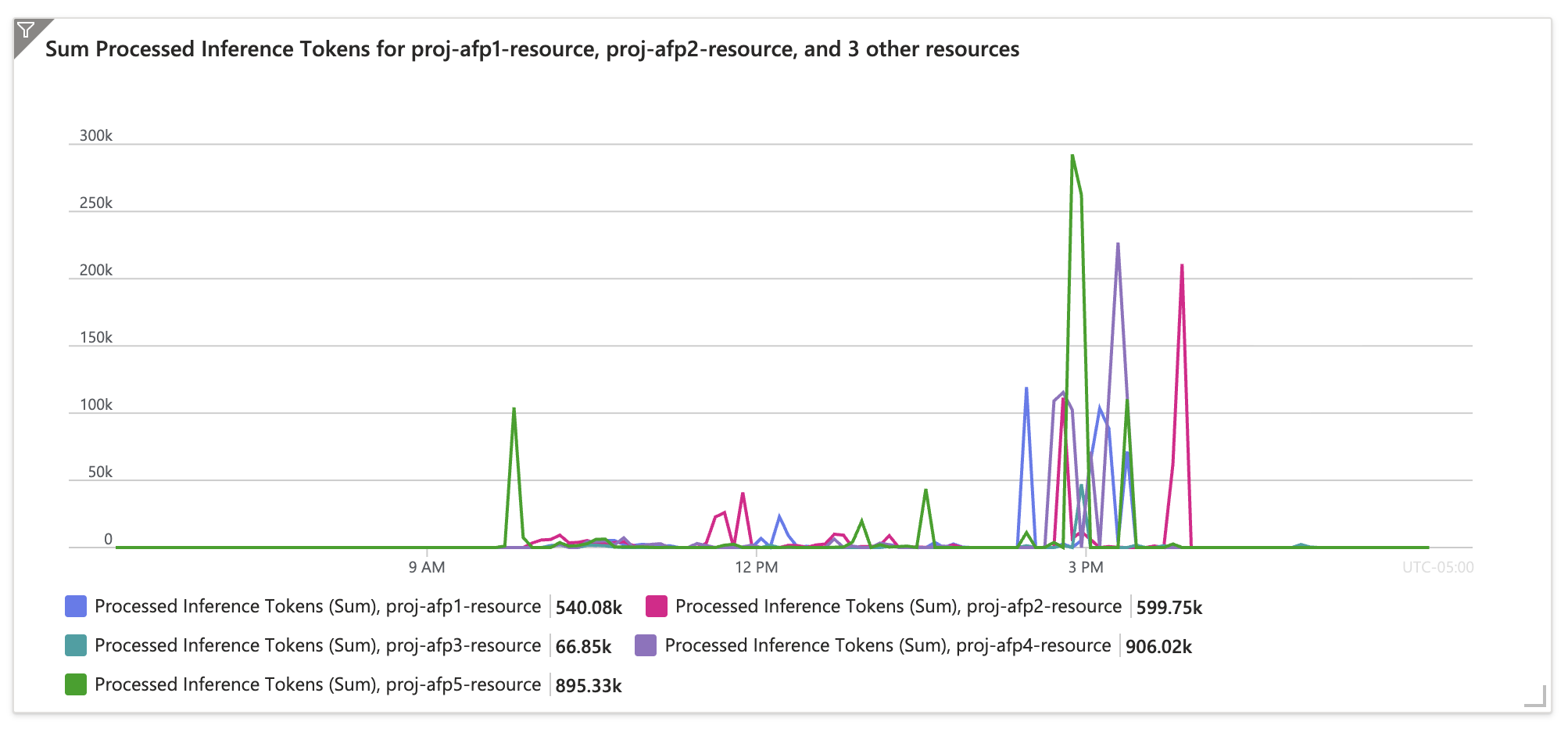Toggle the proj-afp4-resource series via its legend entry
This screenshot has width=1568, height=729.
tap(886, 645)
